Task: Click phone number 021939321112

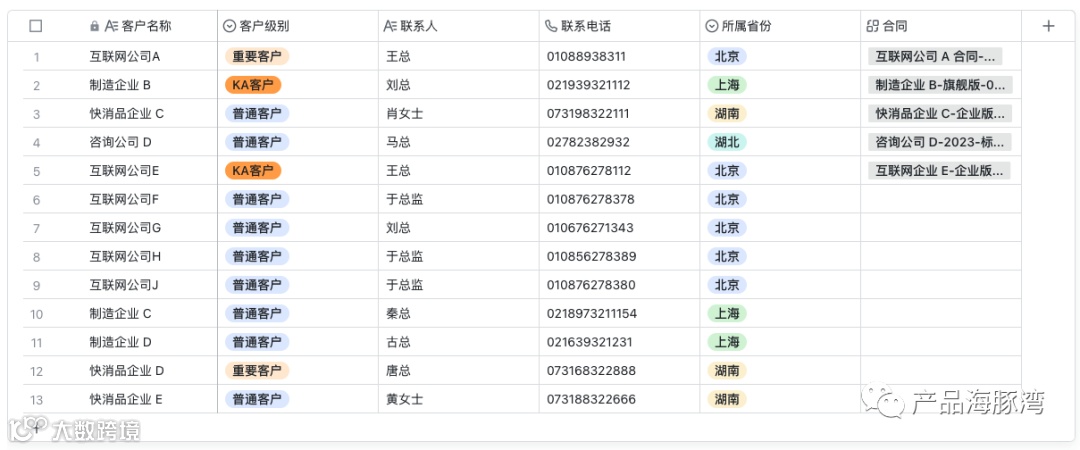Action: (x=588, y=85)
